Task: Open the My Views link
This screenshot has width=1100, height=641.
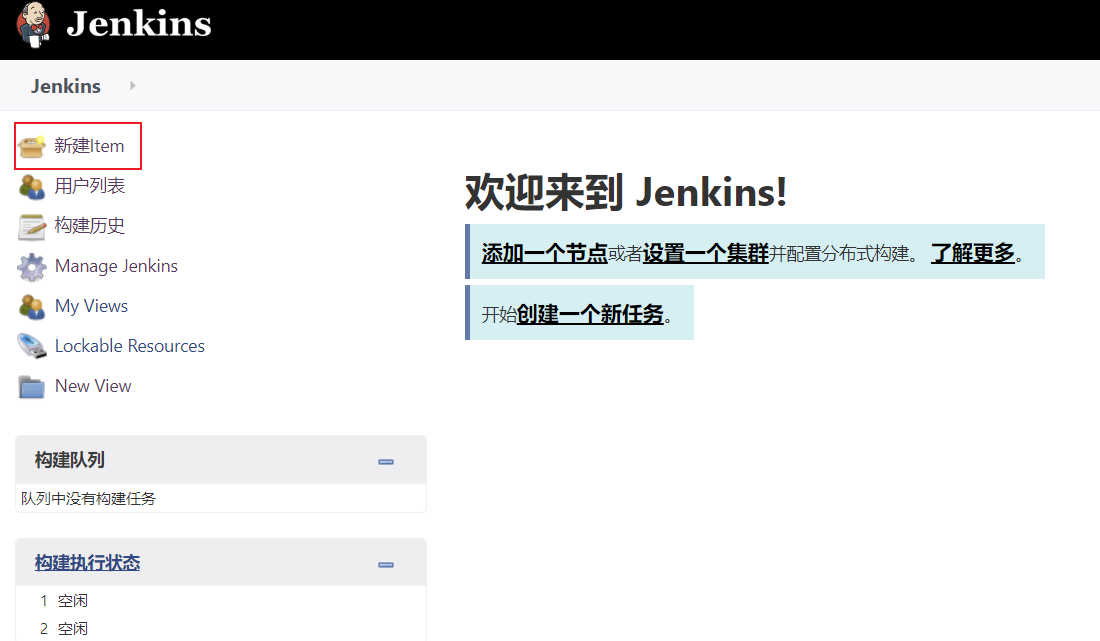Action: pyautogui.click(x=91, y=306)
